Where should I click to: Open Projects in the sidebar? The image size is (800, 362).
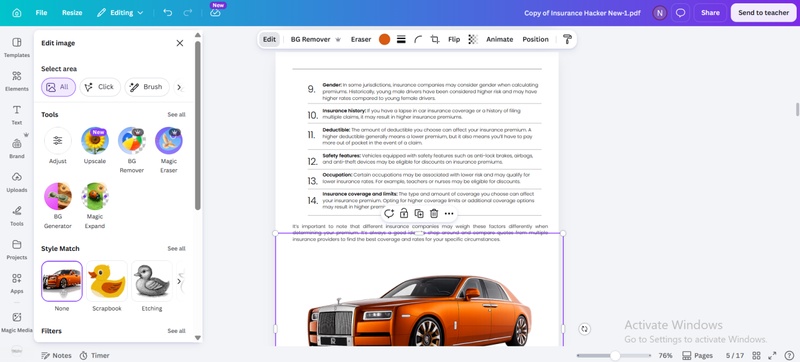(17, 249)
